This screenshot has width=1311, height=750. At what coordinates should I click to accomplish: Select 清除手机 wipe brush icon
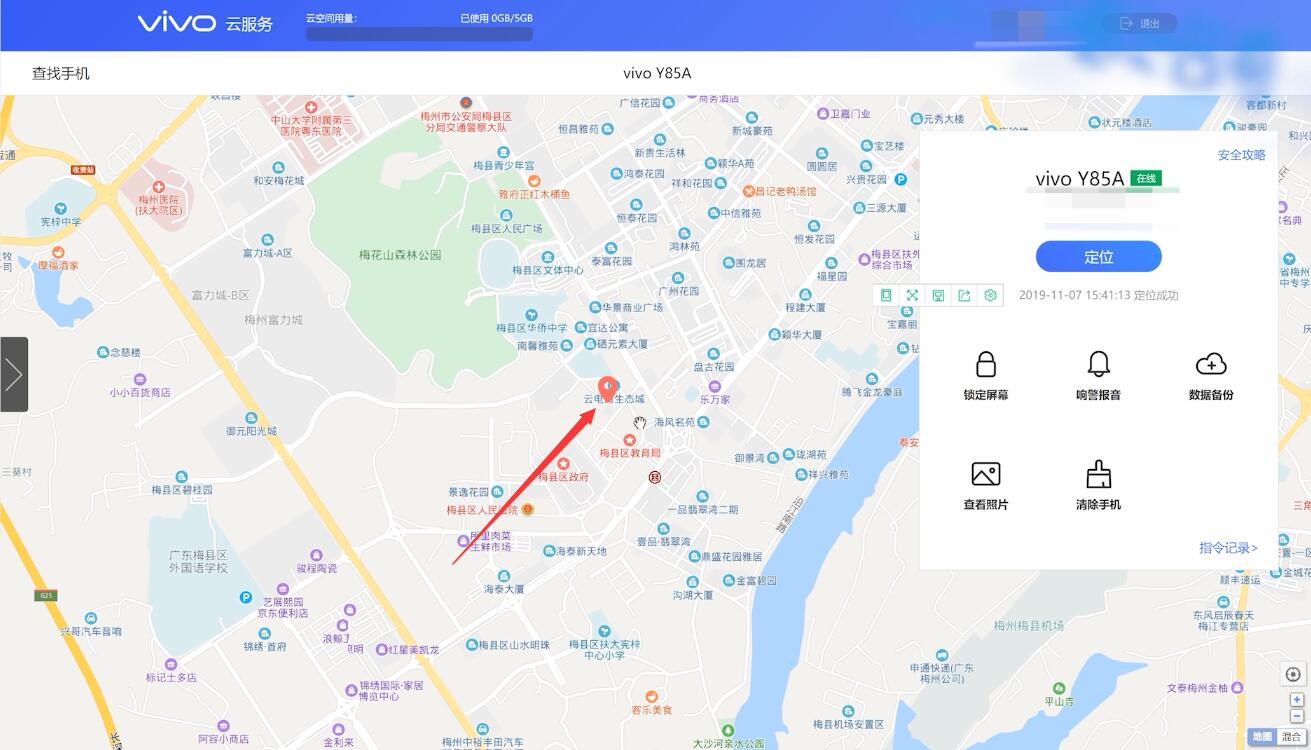click(x=1099, y=474)
